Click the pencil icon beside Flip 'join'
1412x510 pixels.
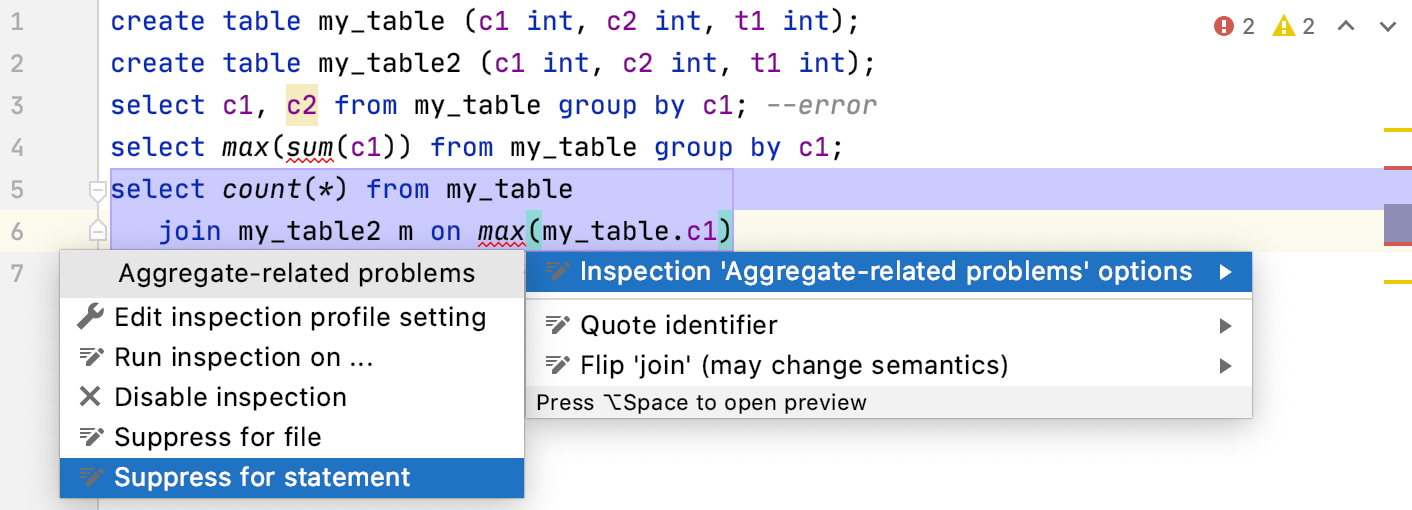(557, 365)
